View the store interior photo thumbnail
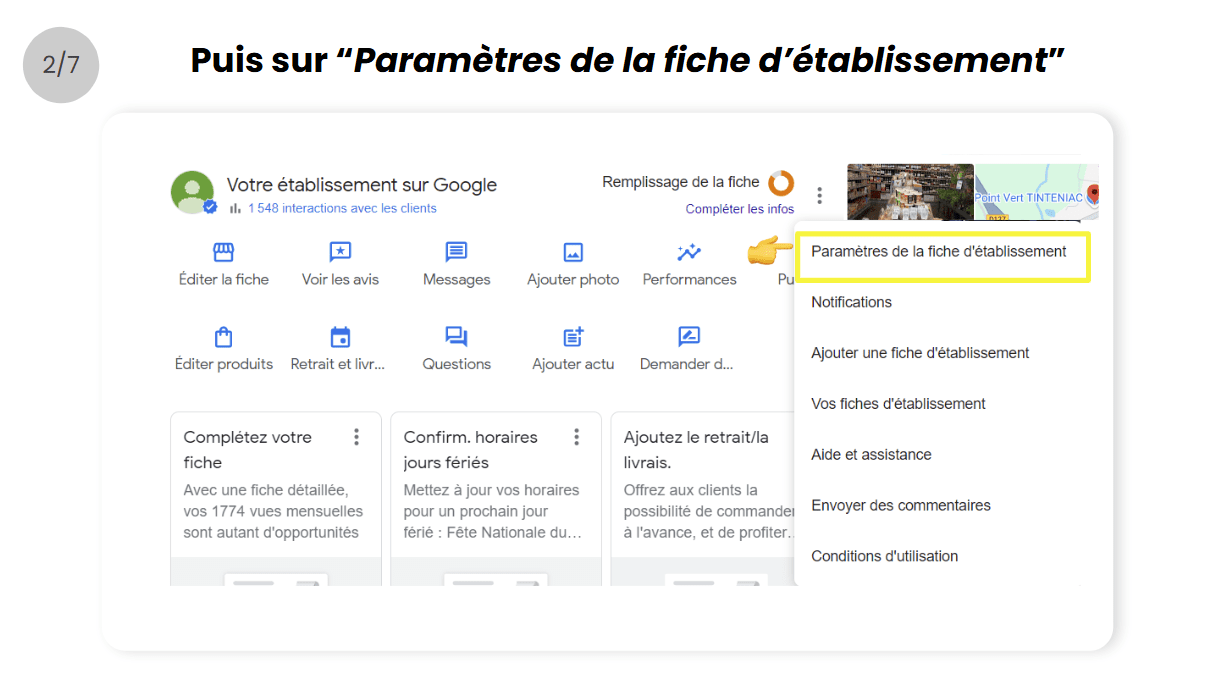Screen dimensions: 1208x676 (910, 192)
